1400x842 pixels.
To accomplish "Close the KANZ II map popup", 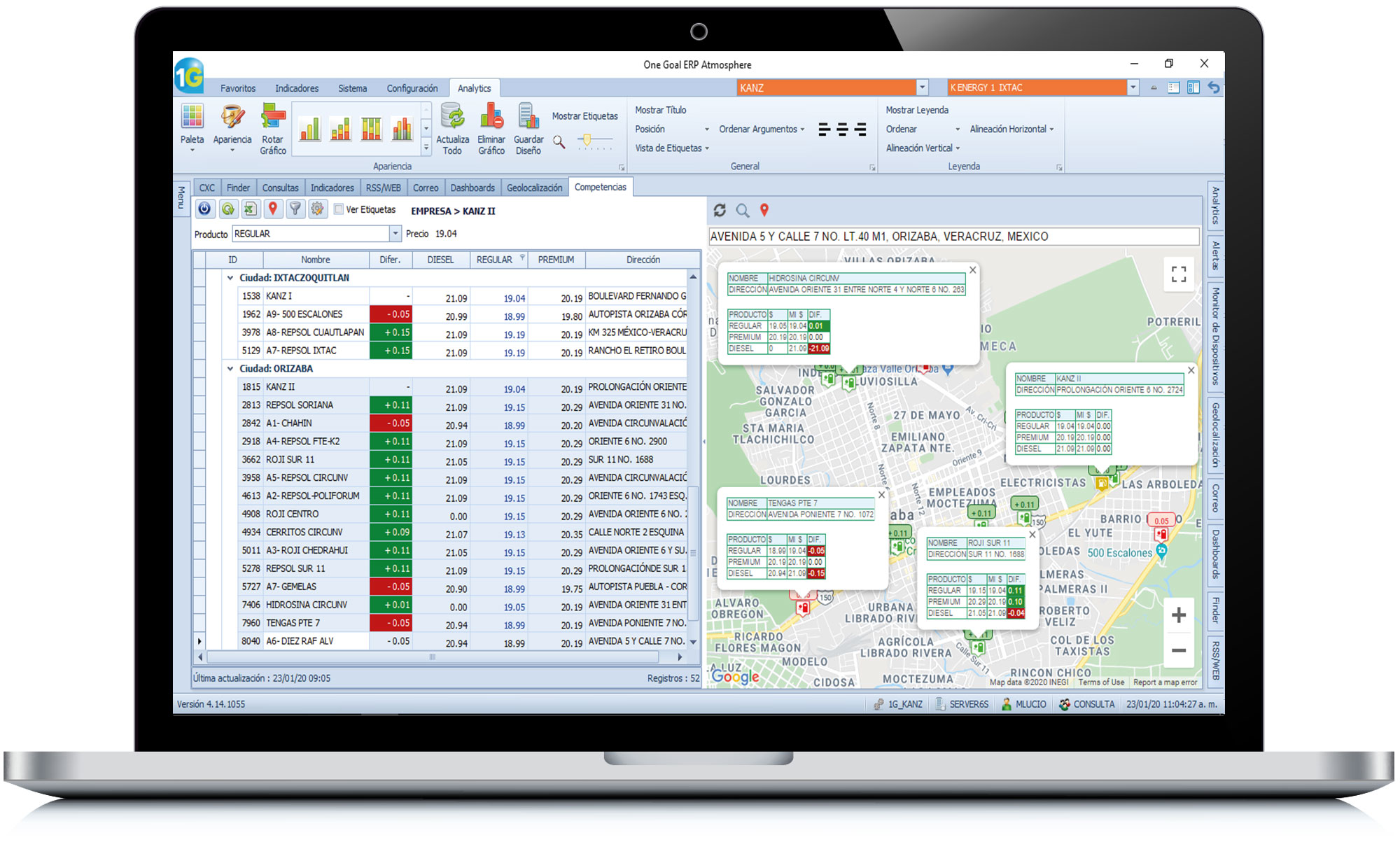I will (x=1191, y=370).
